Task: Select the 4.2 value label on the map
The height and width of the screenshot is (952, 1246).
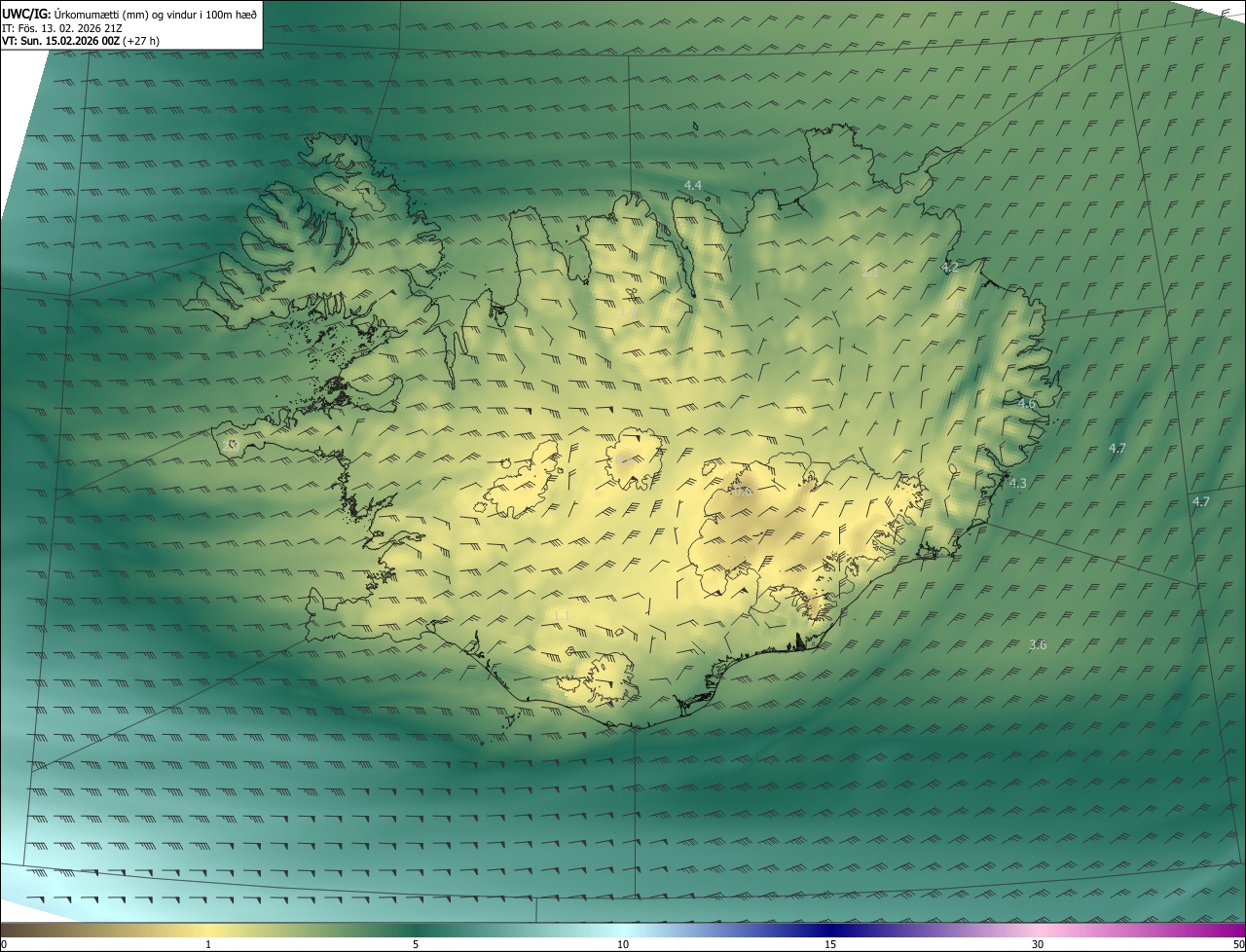Action: (950, 267)
